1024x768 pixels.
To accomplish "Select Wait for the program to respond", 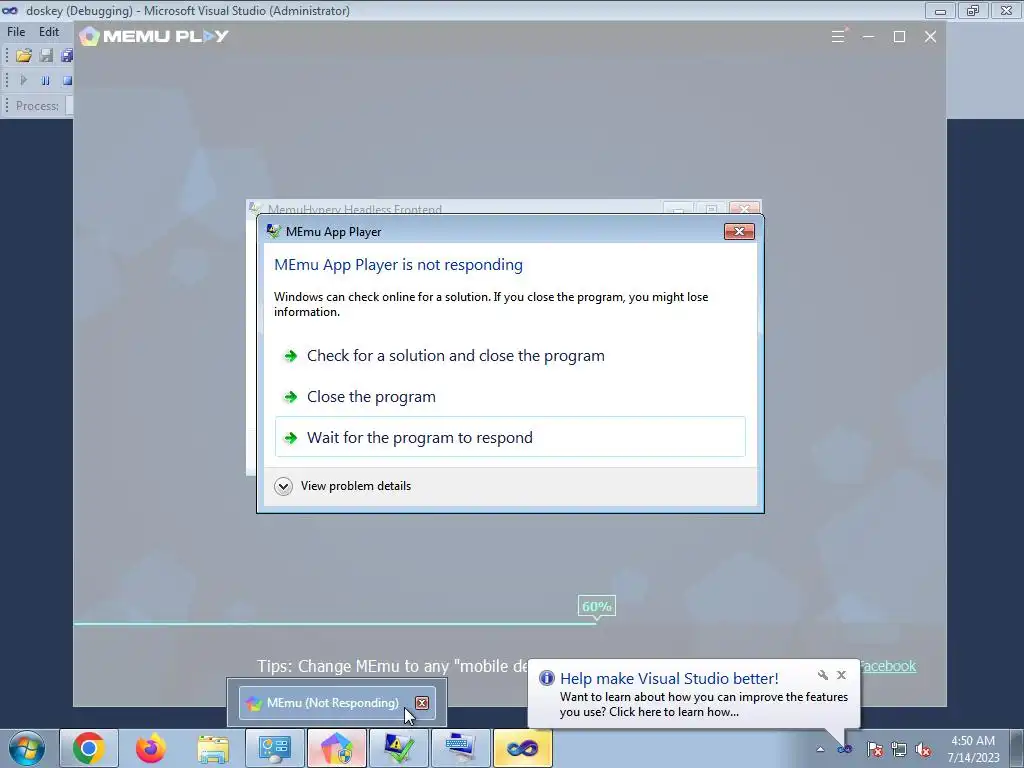I will [510, 437].
